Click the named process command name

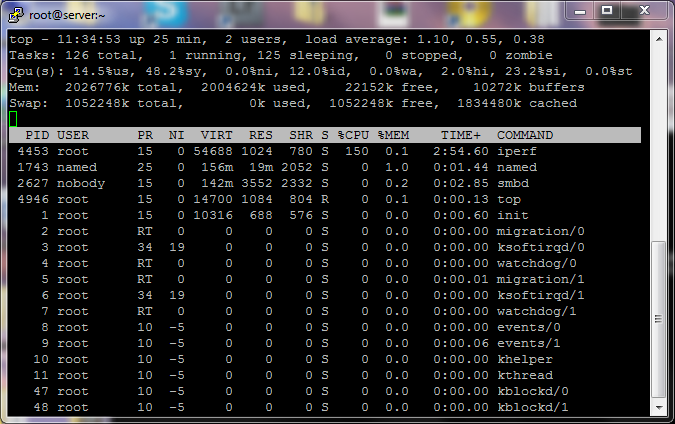[516, 167]
